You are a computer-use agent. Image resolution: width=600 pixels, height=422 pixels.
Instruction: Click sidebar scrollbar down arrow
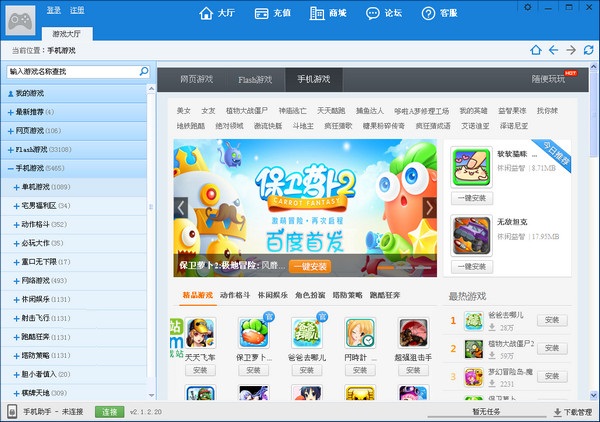(151, 395)
